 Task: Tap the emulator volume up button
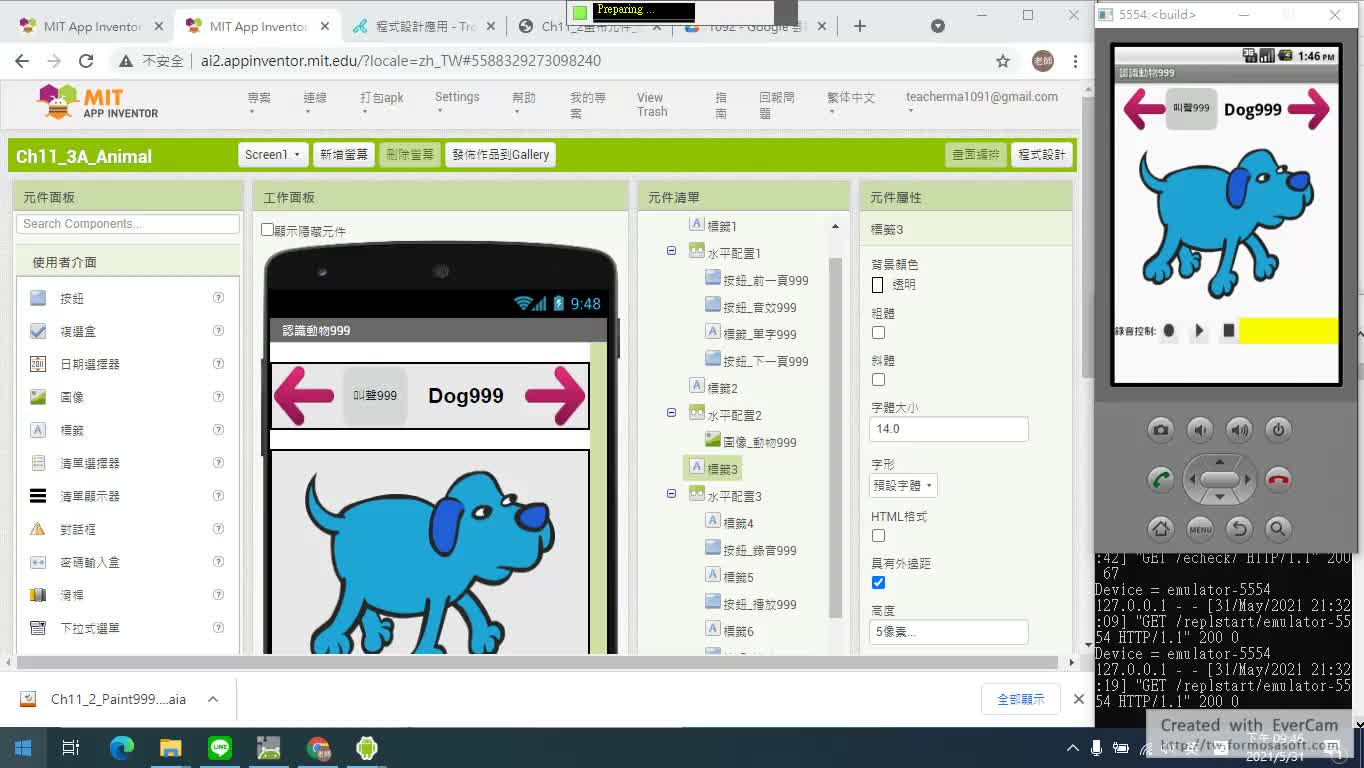(x=1239, y=430)
